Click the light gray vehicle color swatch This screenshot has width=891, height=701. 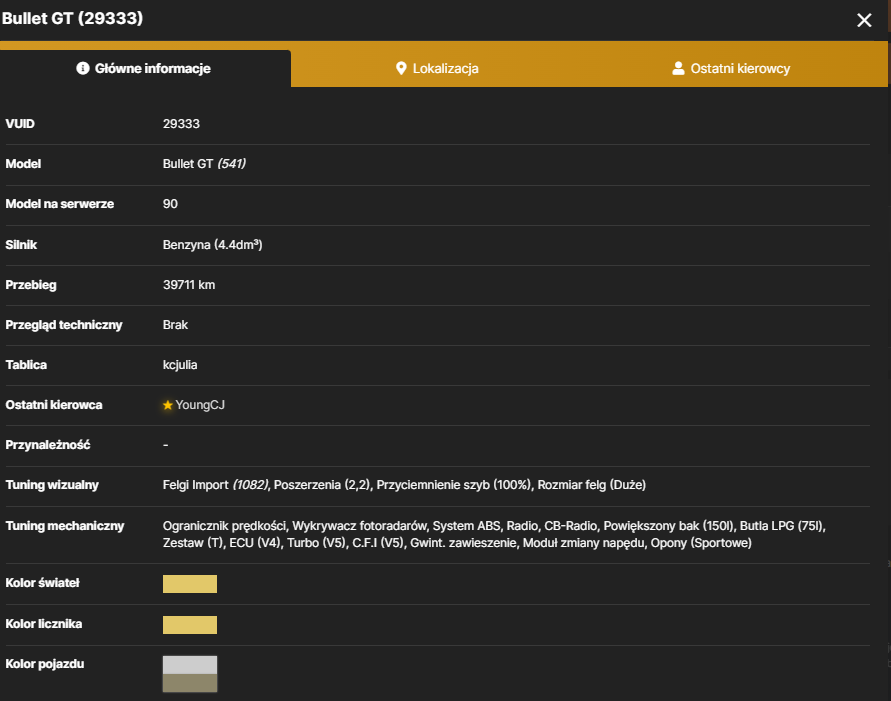pos(190,665)
